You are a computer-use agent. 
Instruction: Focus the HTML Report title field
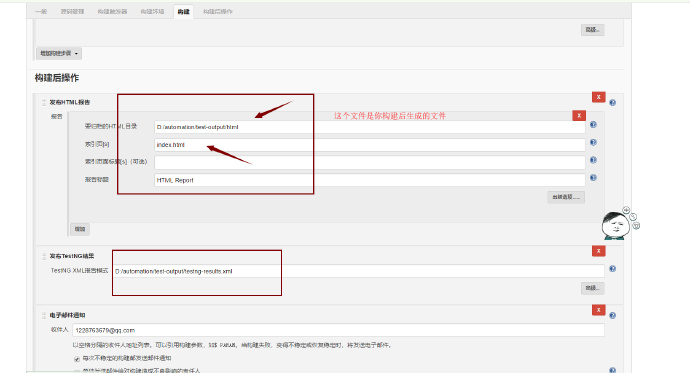[370, 180]
